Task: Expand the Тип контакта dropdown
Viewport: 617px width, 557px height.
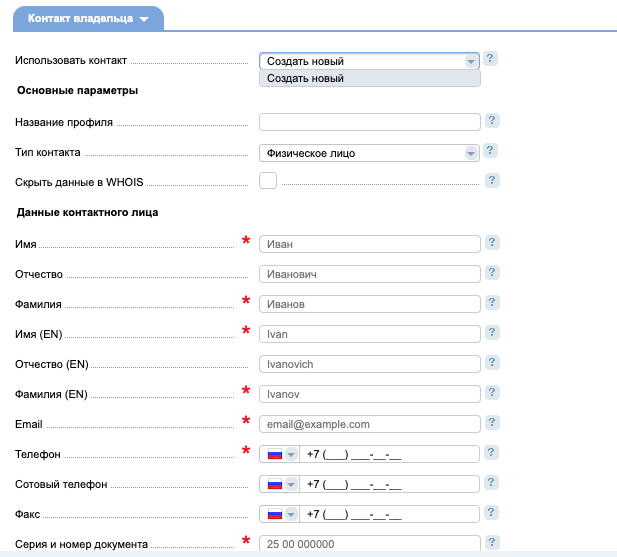Action: click(x=369, y=153)
